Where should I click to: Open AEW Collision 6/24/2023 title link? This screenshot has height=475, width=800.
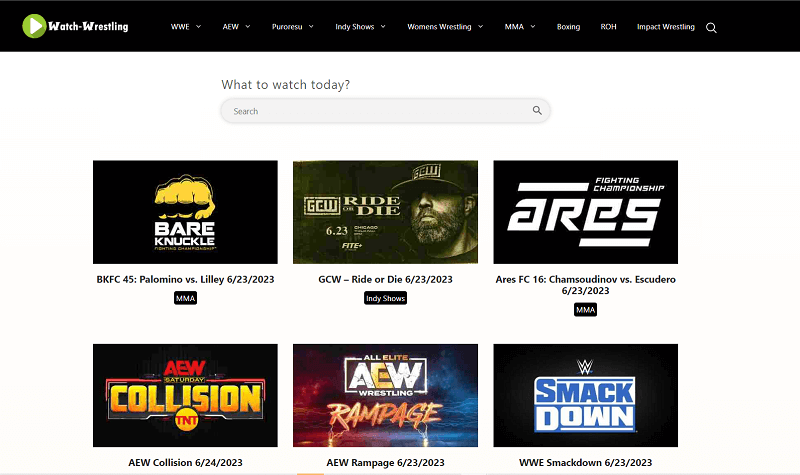(185, 463)
